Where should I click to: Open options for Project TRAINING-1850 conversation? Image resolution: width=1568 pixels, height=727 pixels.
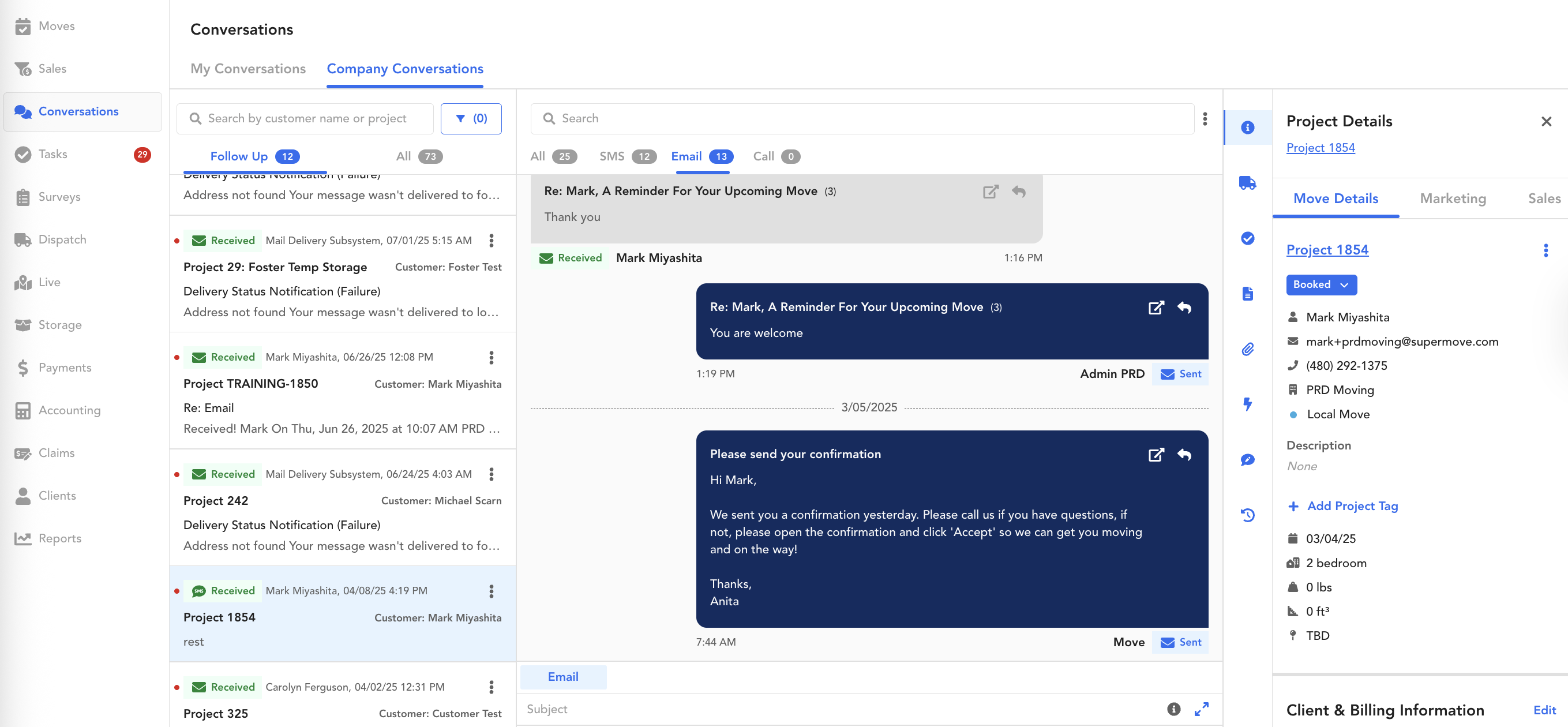tap(491, 357)
